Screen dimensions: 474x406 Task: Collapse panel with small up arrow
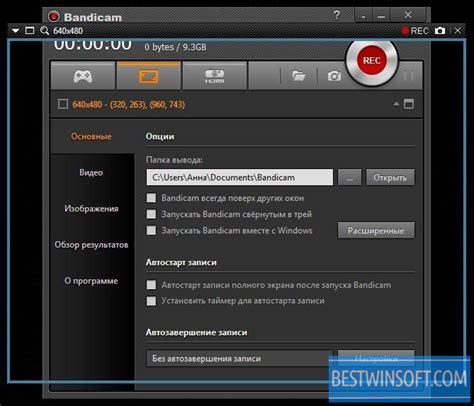tap(396, 104)
